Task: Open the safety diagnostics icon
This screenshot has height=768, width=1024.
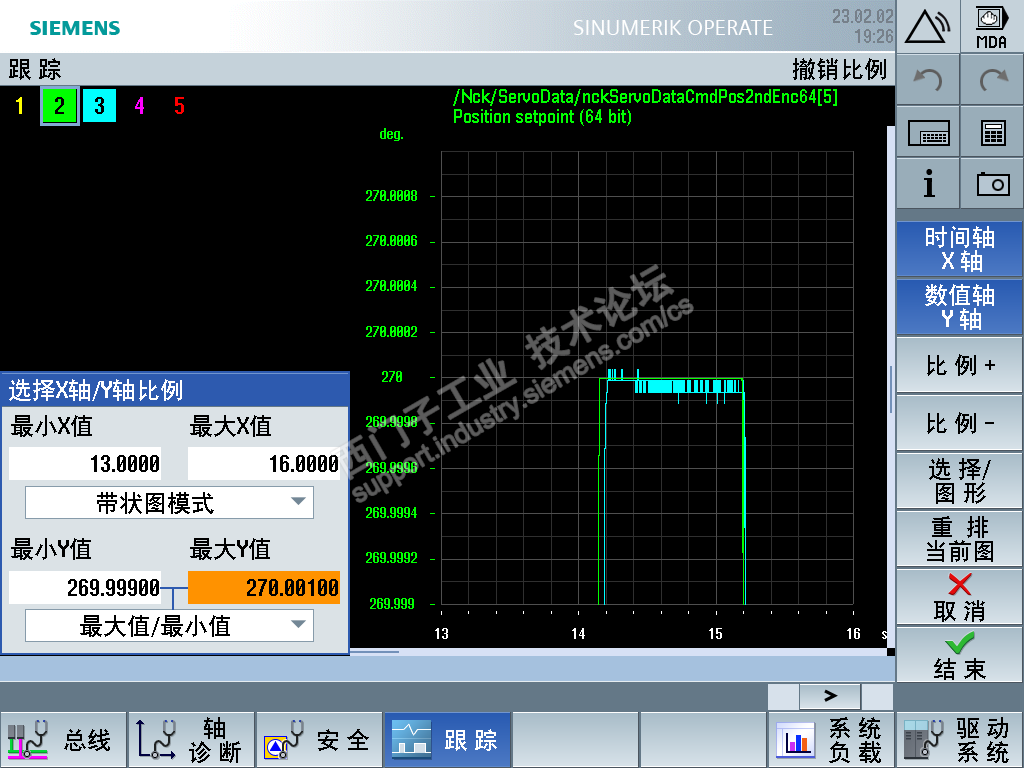Action: pyautogui.click(x=284, y=740)
